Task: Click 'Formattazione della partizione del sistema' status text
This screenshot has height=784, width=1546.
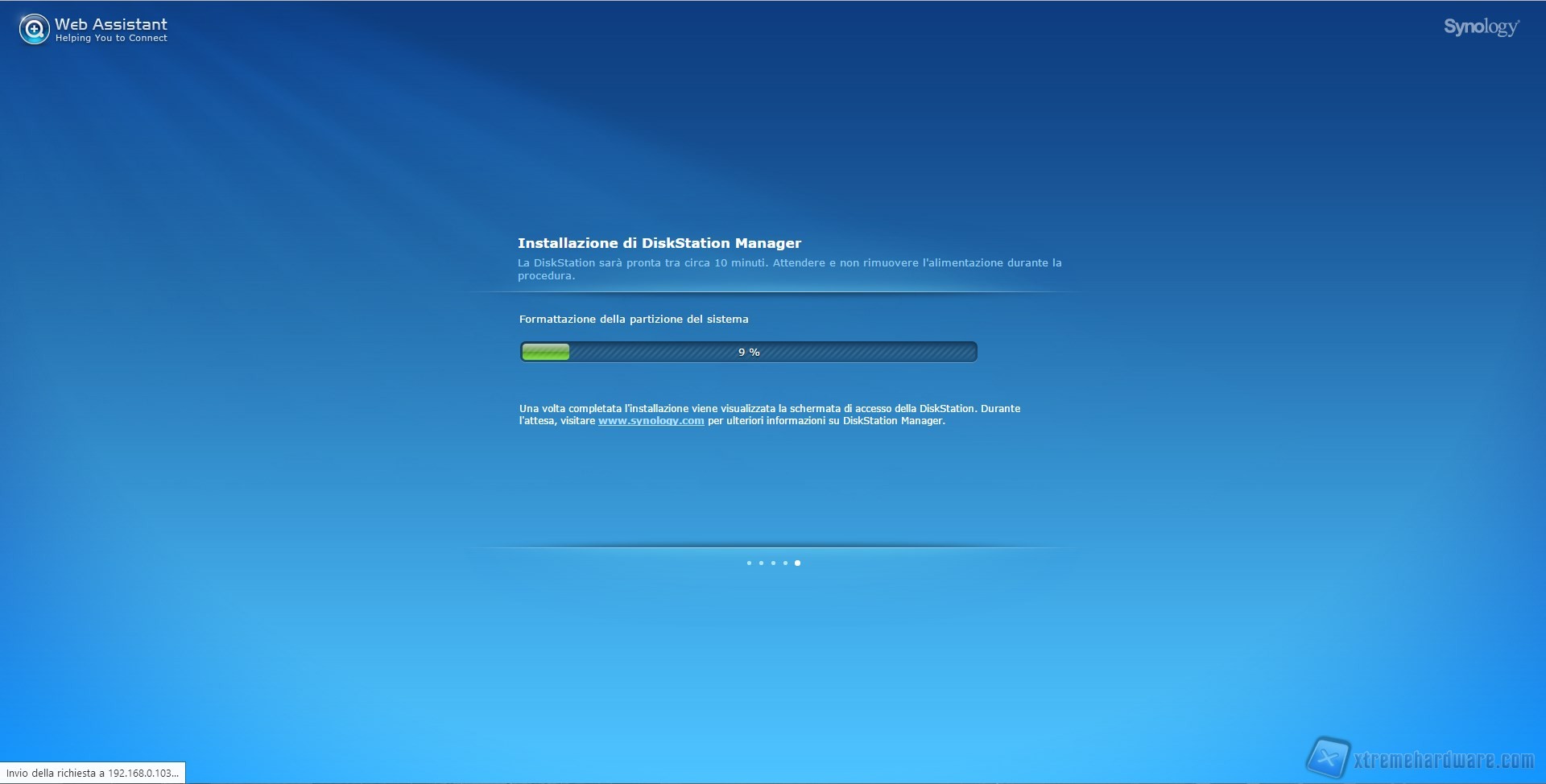Action: tap(634, 320)
